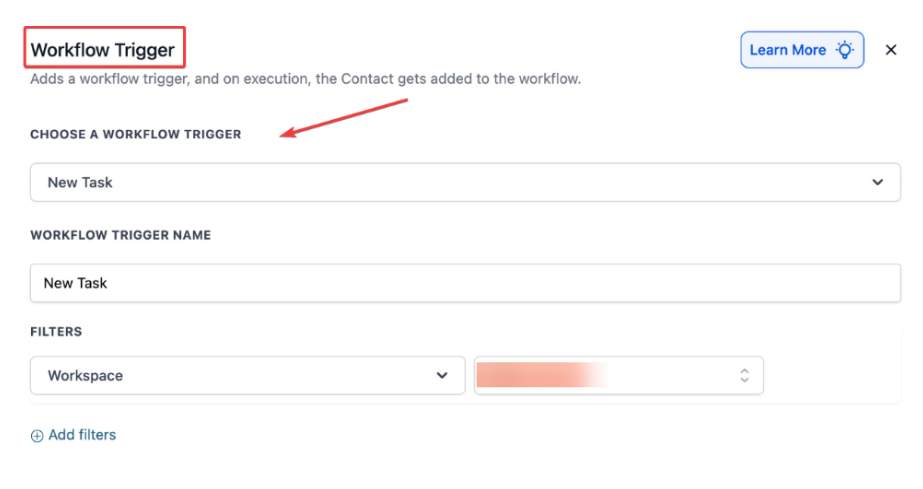Click the 'New Task' text in trigger dropdown
This screenshot has height=489, width=923.
(80, 183)
